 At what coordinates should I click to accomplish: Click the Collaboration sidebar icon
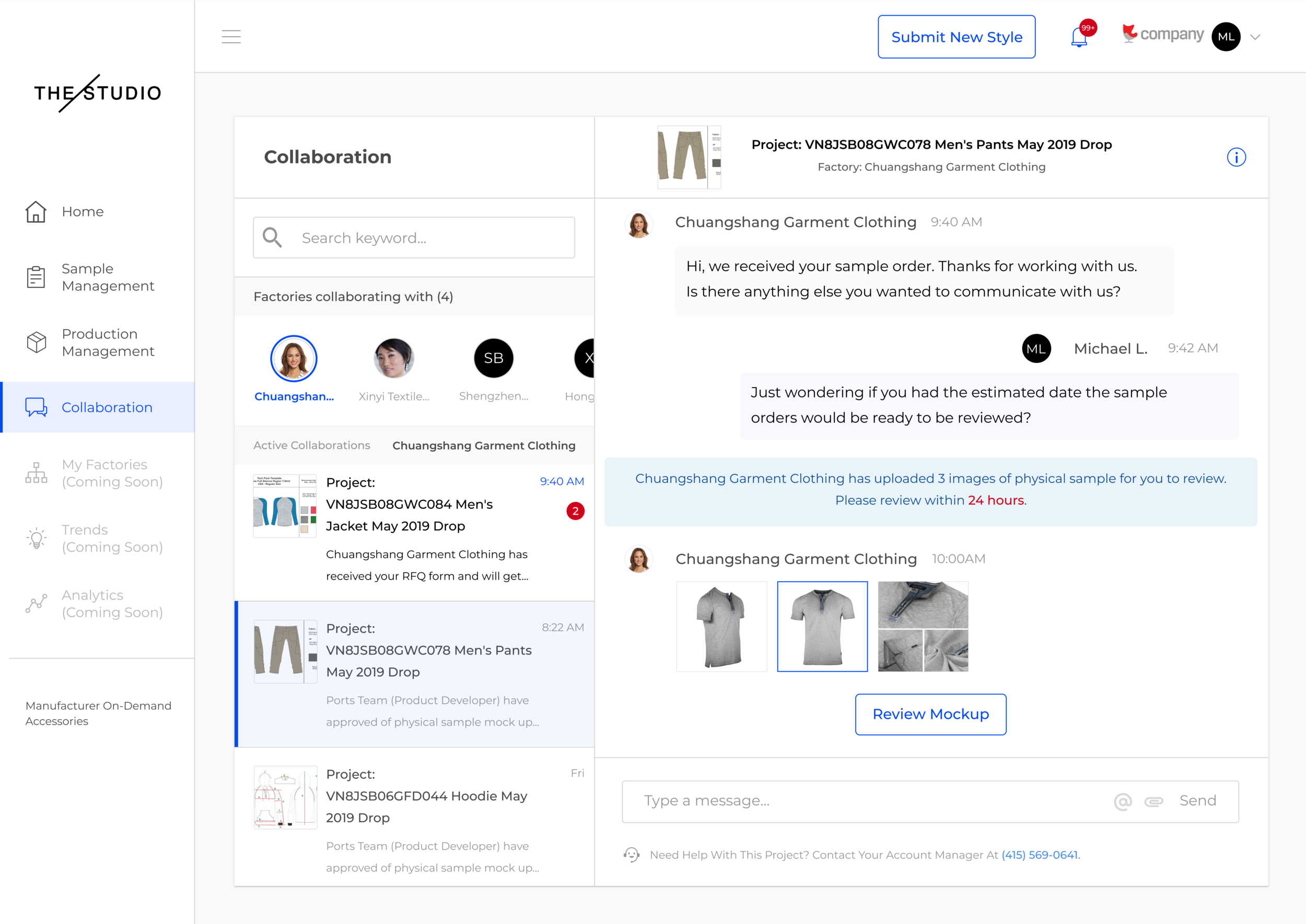35,407
